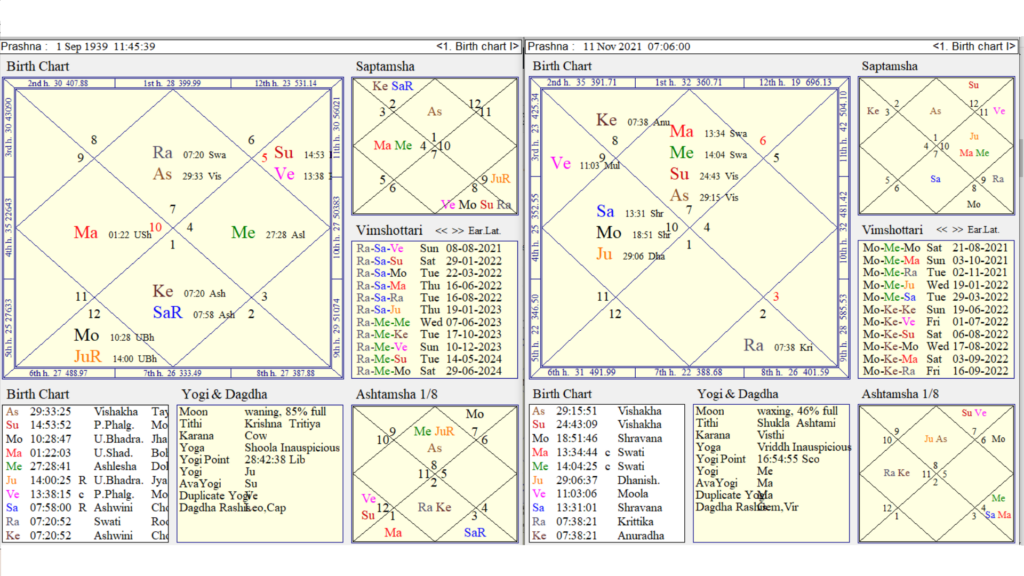Click the Ma 13:34:44 Swati table row
The width and height of the screenshot is (1024, 576).
[x=607, y=452]
